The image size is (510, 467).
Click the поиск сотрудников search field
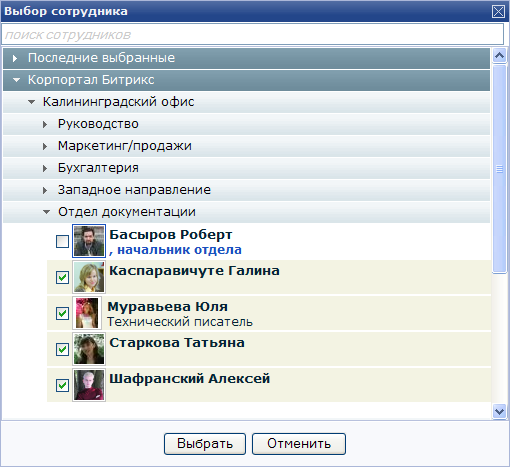pos(252,34)
